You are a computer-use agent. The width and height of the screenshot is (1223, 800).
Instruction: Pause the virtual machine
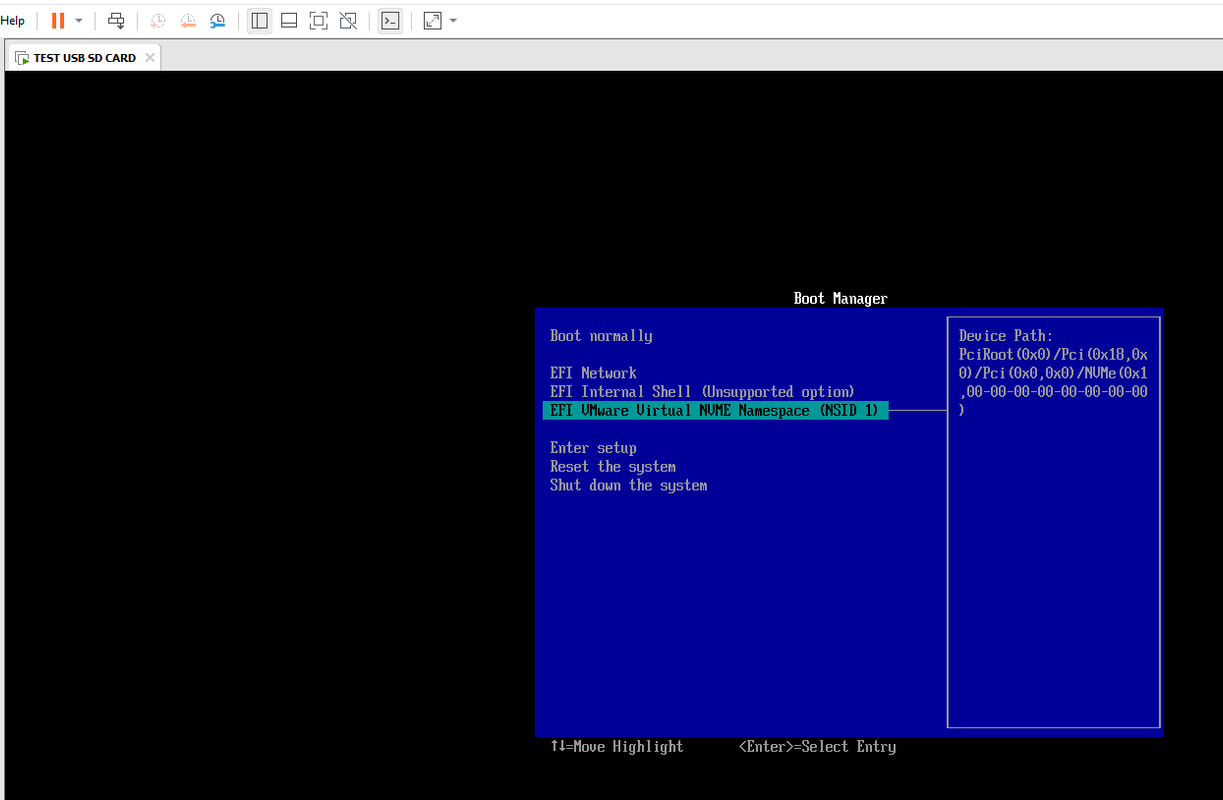[x=58, y=21]
